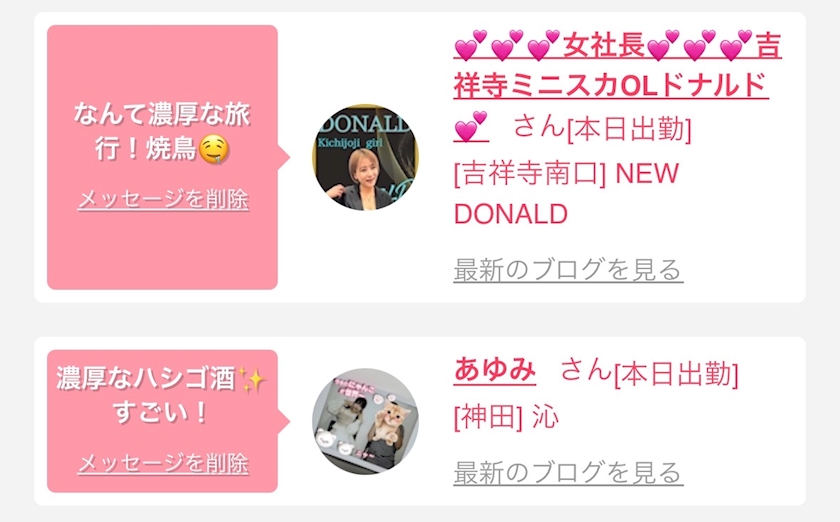Click the pink bubble text なんて濃厚な旅行！焼鳥

pyautogui.click(x=162, y=131)
